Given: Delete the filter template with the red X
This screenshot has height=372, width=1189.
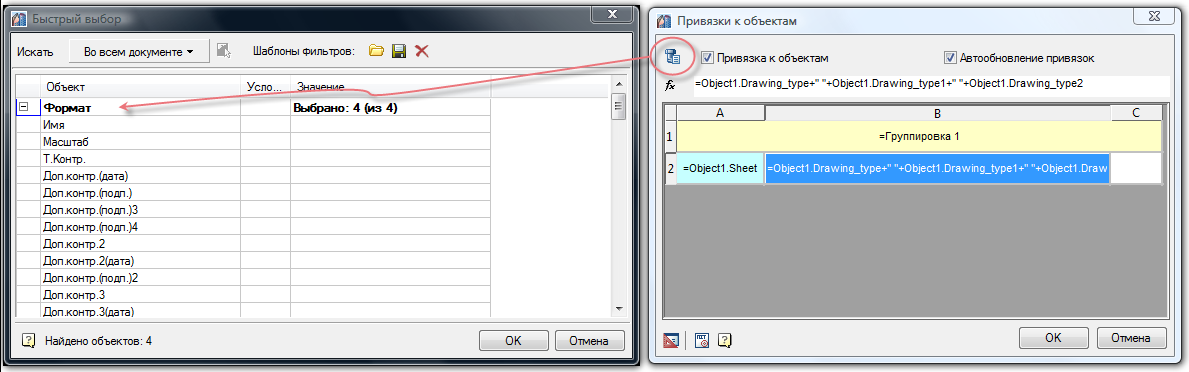Looking at the screenshot, I should point(422,52).
